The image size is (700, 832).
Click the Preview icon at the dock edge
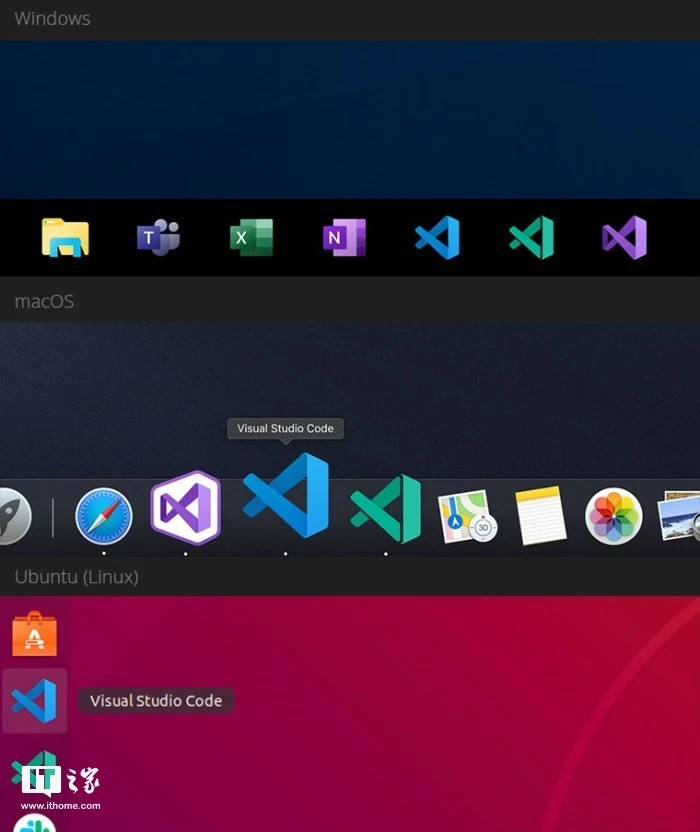point(681,516)
